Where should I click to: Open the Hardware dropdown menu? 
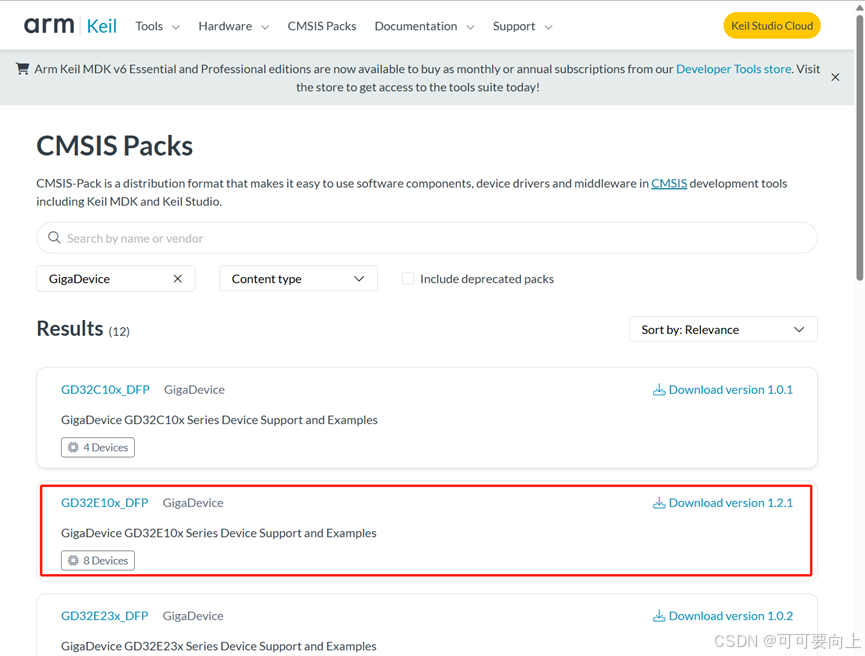click(233, 26)
